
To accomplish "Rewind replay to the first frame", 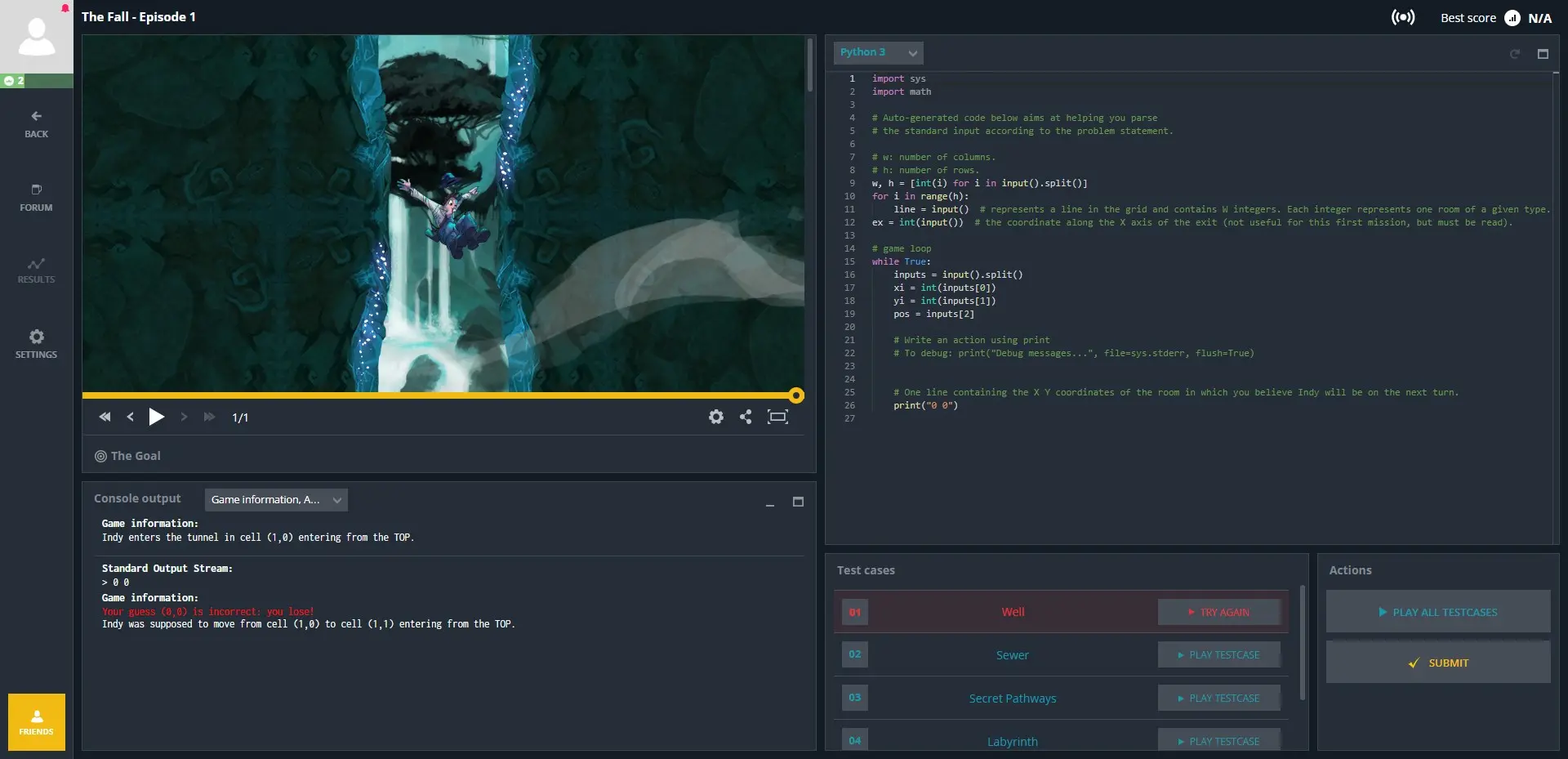I will [105, 417].
